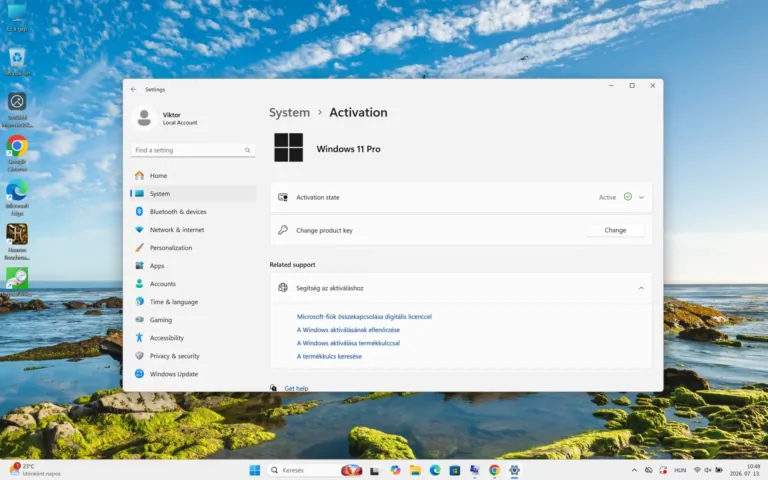The height and width of the screenshot is (480, 768).
Task: Open the green clock desktop shortcut
Action: pos(17,282)
